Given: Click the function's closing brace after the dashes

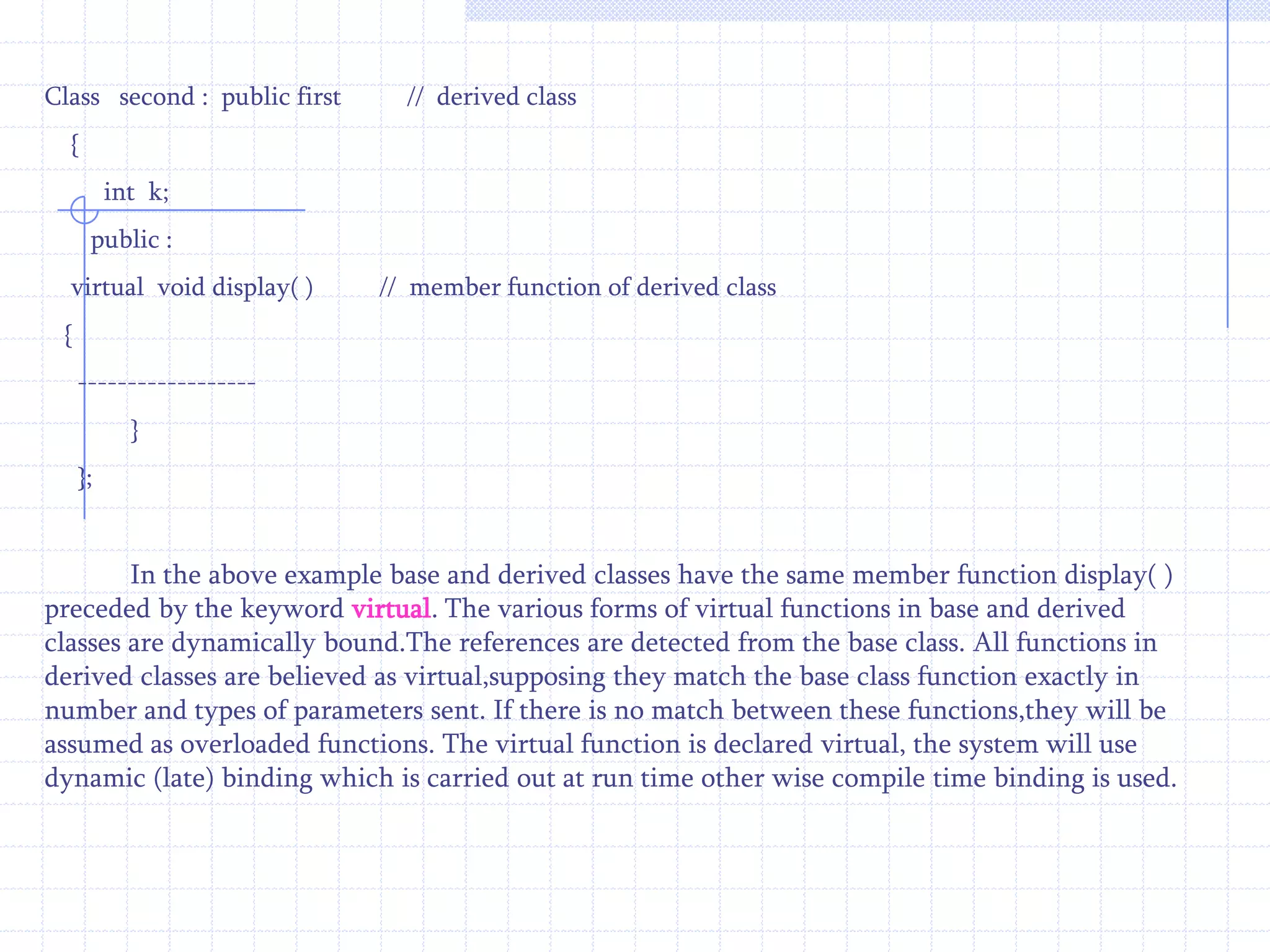Looking at the screenshot, I should 135,430.
